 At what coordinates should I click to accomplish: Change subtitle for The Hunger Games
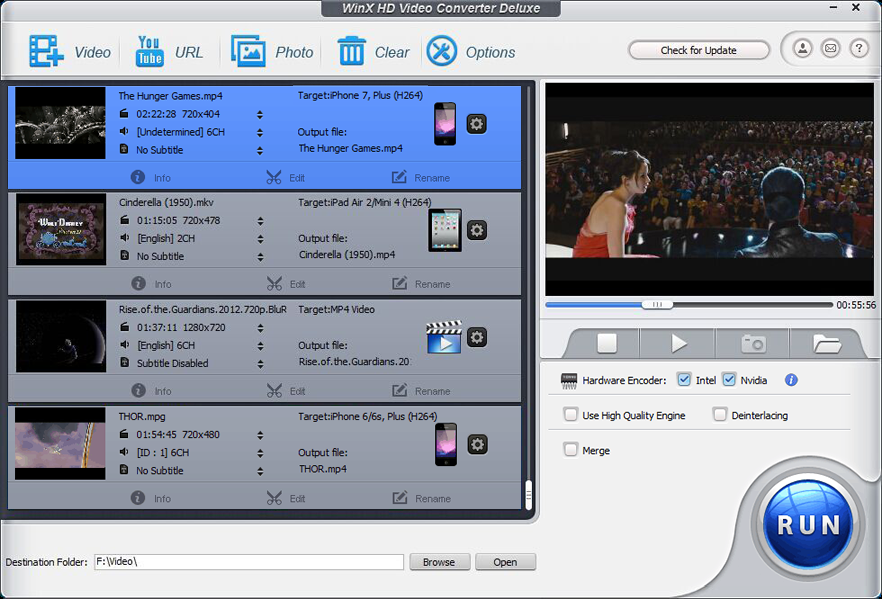[260, 151]
